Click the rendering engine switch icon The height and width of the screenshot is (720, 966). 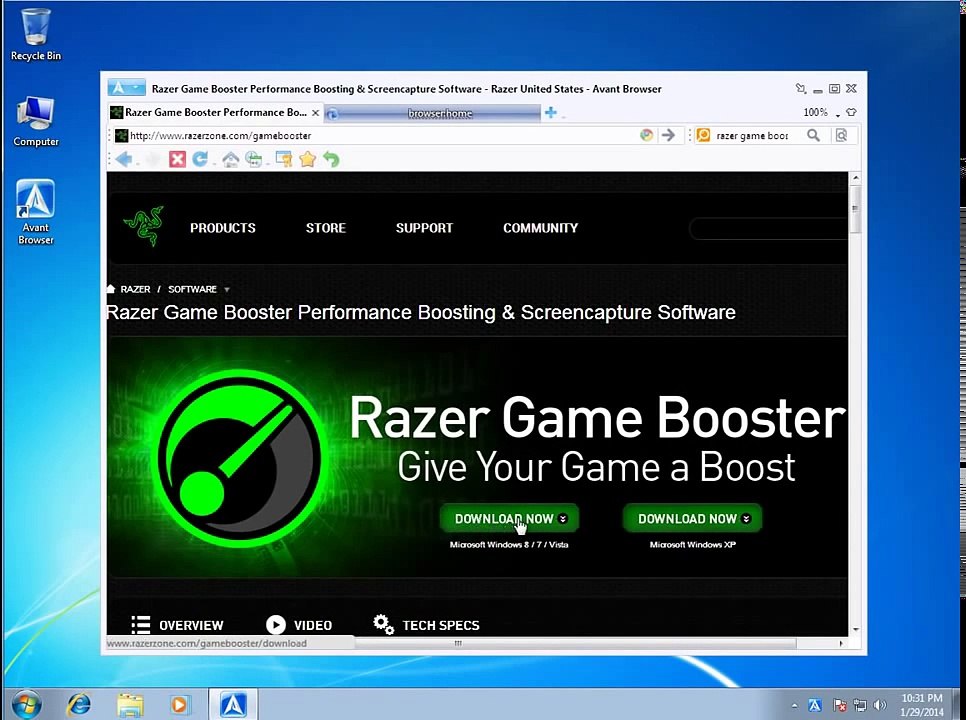coord(646,136)
